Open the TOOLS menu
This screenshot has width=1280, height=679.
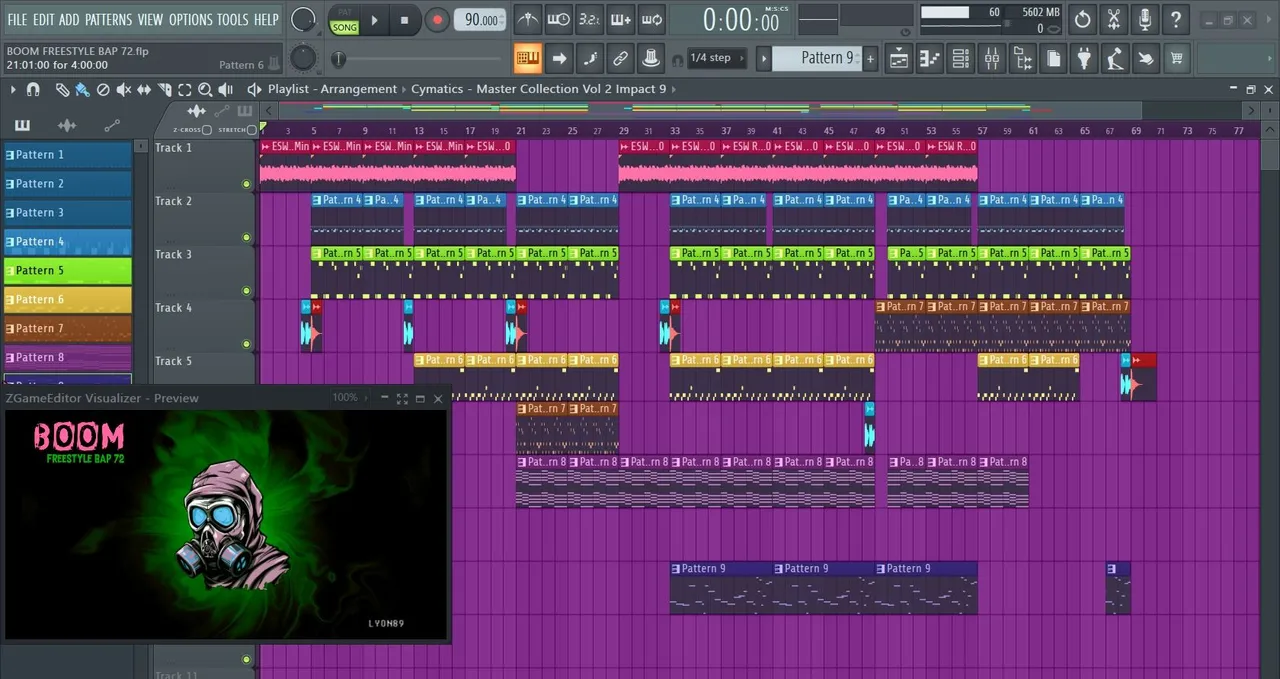(233, 19)
